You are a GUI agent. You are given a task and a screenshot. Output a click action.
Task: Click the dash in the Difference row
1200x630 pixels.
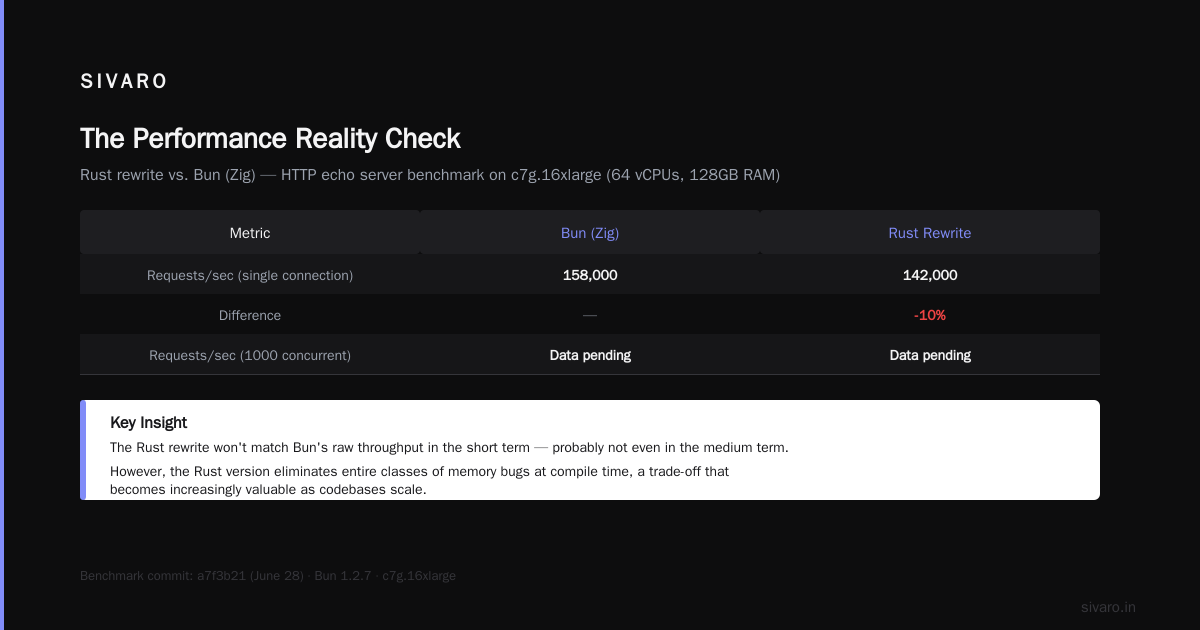590,315
